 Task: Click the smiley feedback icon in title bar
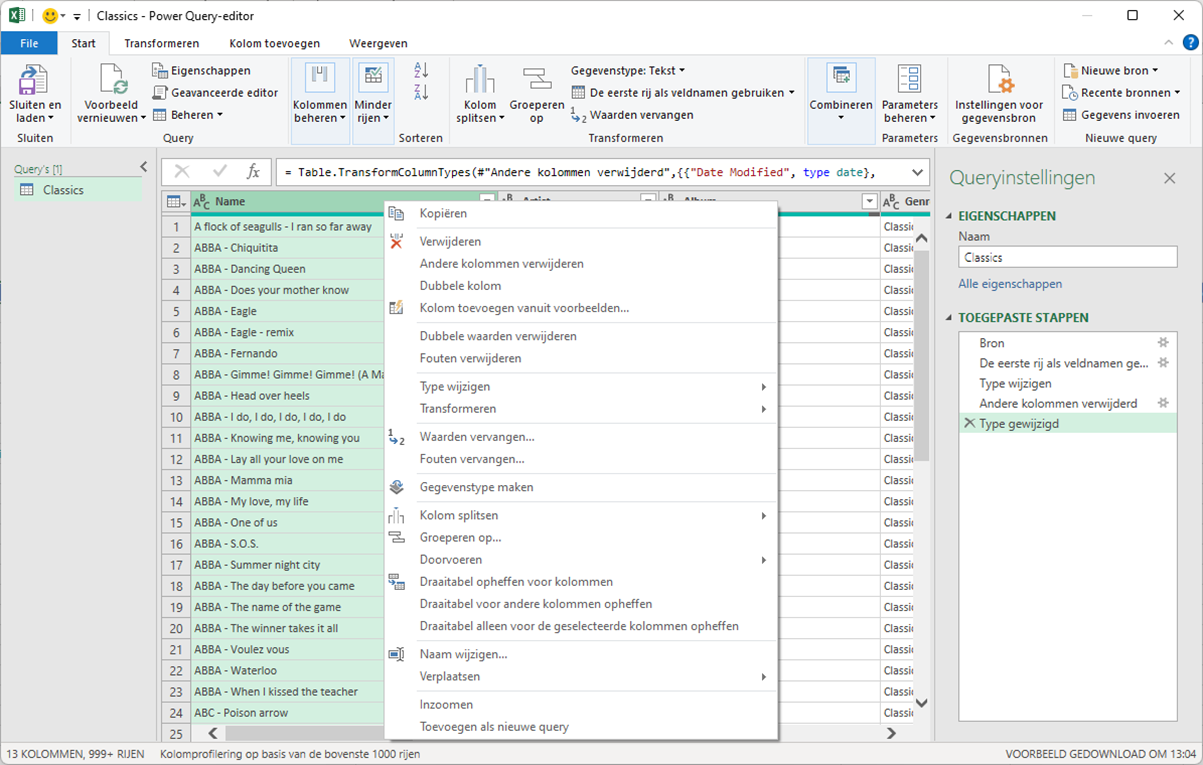(50, 16)
